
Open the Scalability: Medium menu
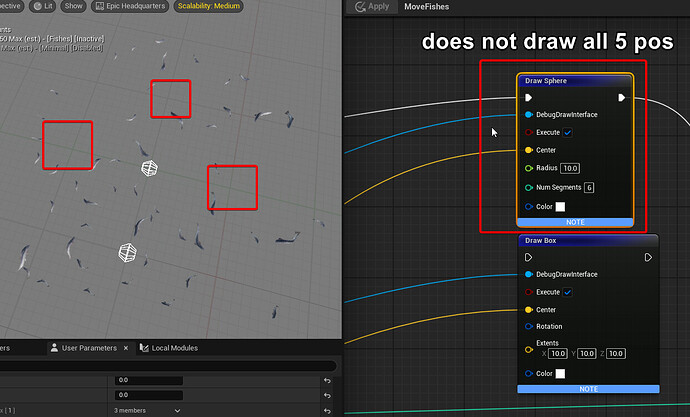209,6
